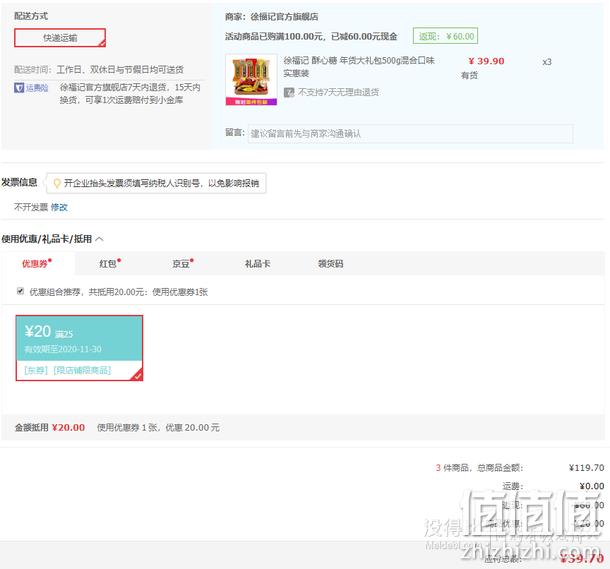Switch to the 京豆 tab
Viewport: 610px width, 569px height.
[183, 264]
